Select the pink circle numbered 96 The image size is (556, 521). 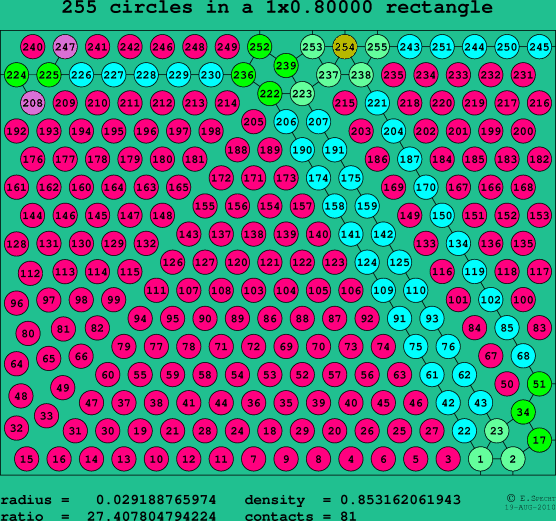[16, 303]
